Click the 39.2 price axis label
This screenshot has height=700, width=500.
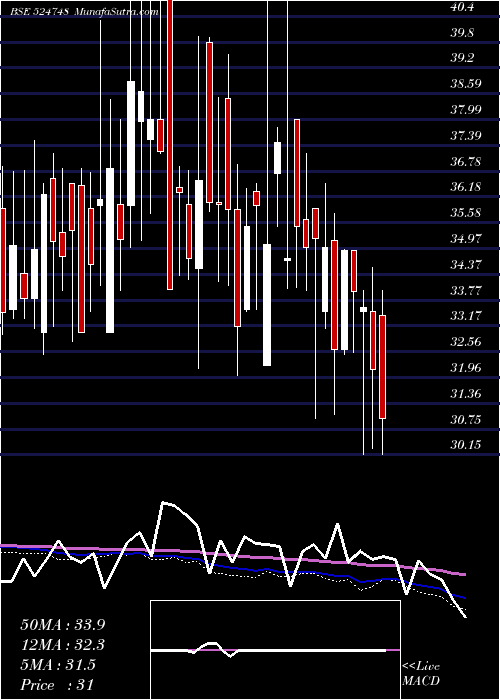pyautogui.click(x=462, y=58)
